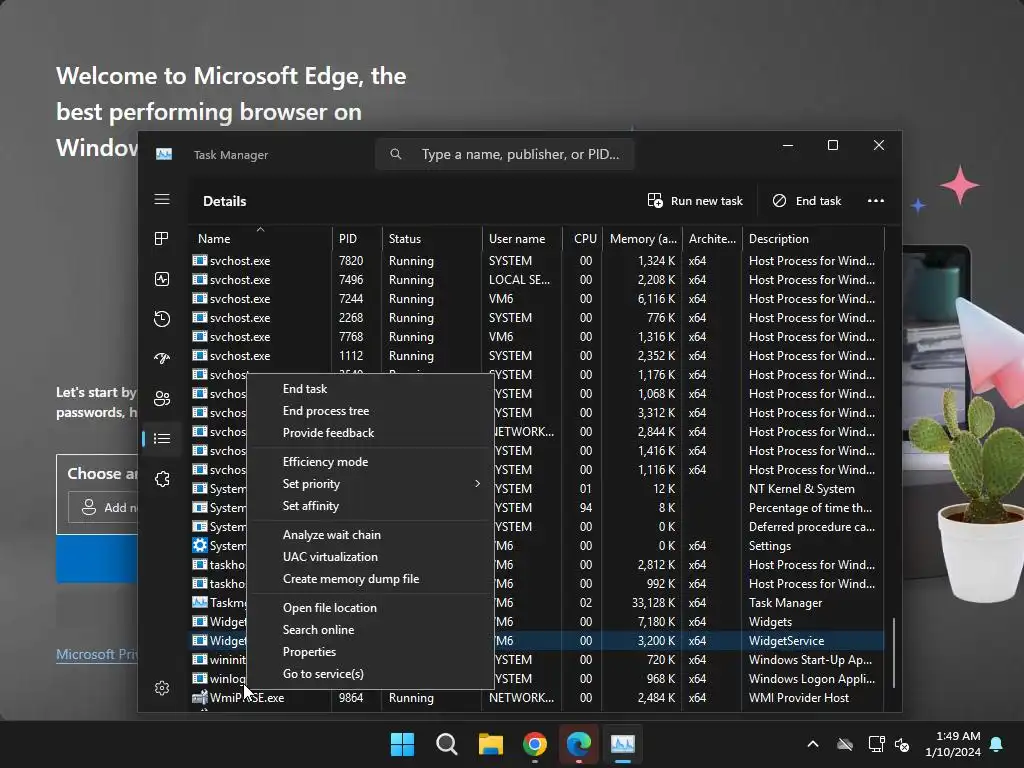The image size is (1024, 768).
Task: Sort by the CPU column header
Action: click(x=582, y=238)
